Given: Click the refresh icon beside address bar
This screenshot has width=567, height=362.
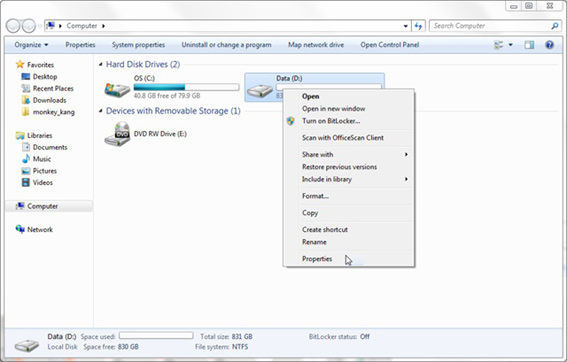Looking at the screenshot, I should 418,26.
